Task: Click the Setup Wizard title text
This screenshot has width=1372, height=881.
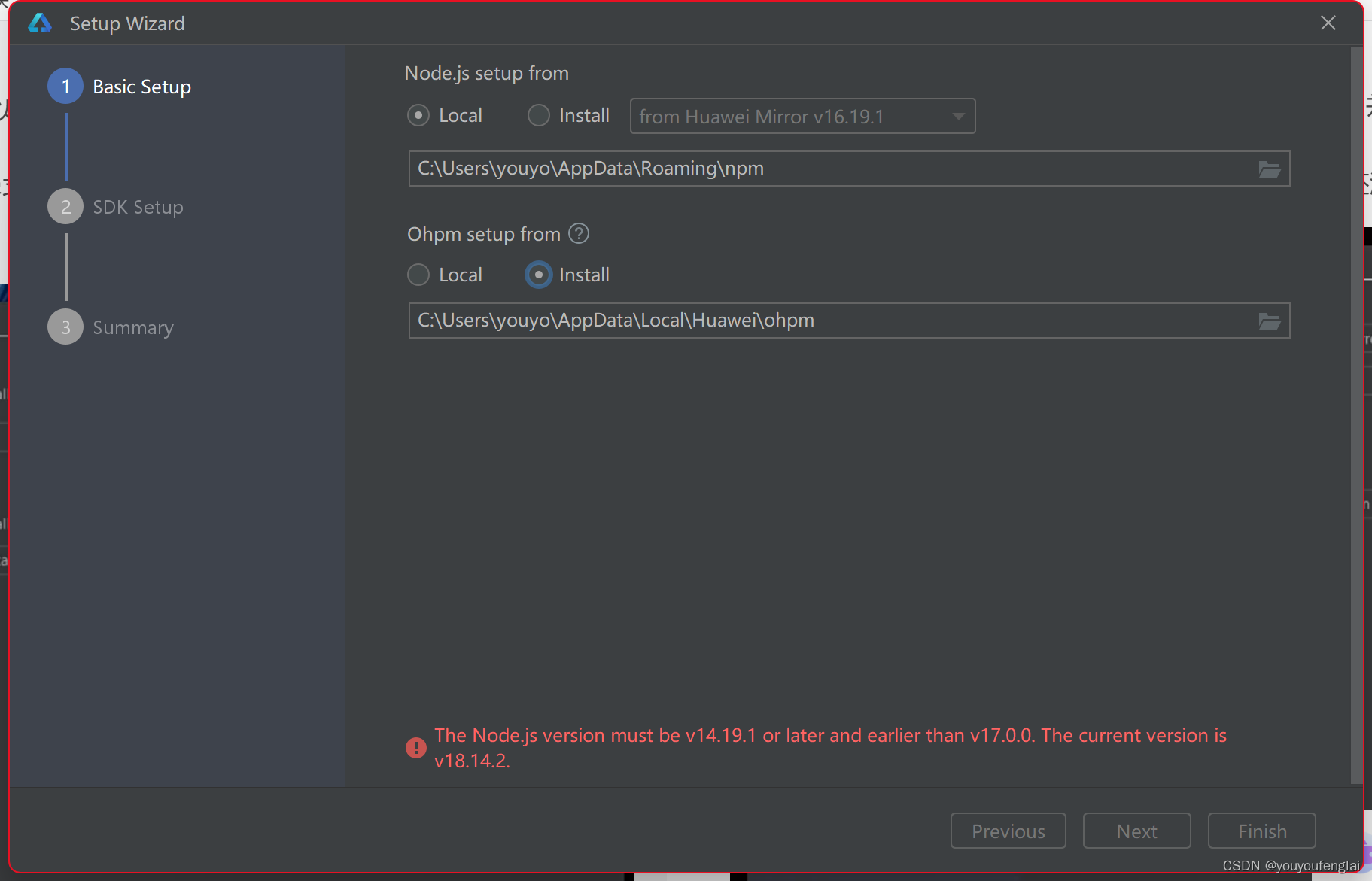Action: click(127, 23)
